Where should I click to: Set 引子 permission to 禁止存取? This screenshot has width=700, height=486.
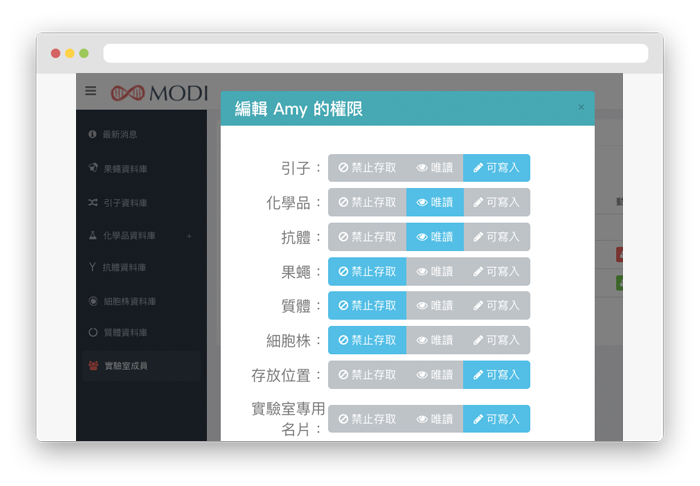367,168
